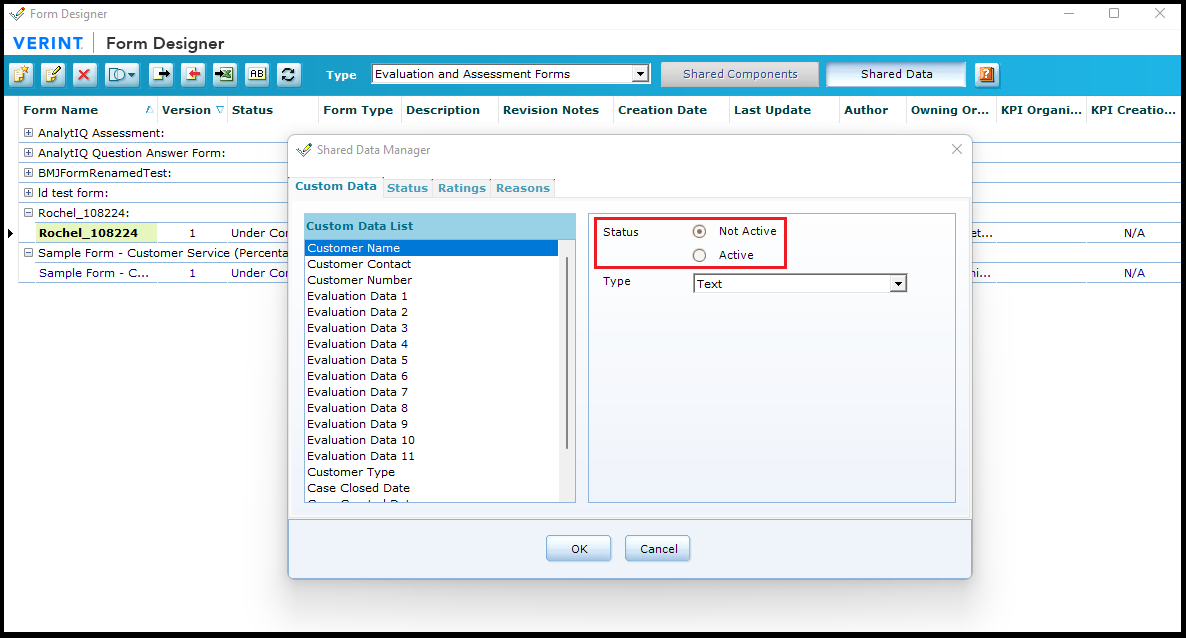Select Evaluation Data 4 in list
Viewport: 1186px width, 638px height.
pyautogui.click(x=431, y=344)
